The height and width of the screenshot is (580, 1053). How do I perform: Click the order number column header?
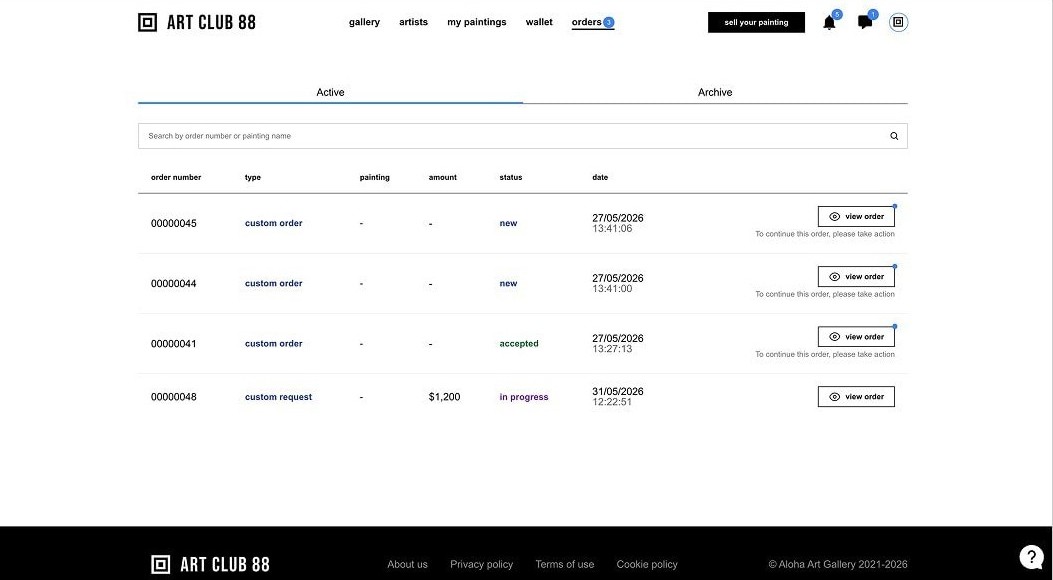176,177
